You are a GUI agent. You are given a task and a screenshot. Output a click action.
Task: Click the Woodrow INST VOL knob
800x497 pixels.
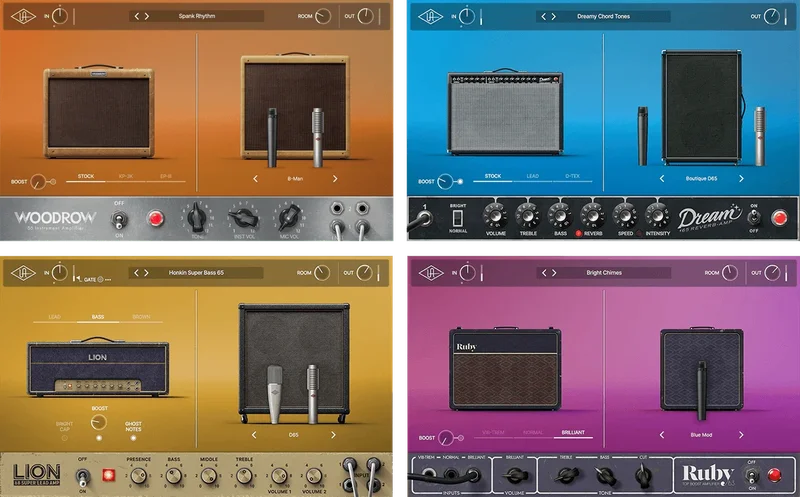click(244, 218)
